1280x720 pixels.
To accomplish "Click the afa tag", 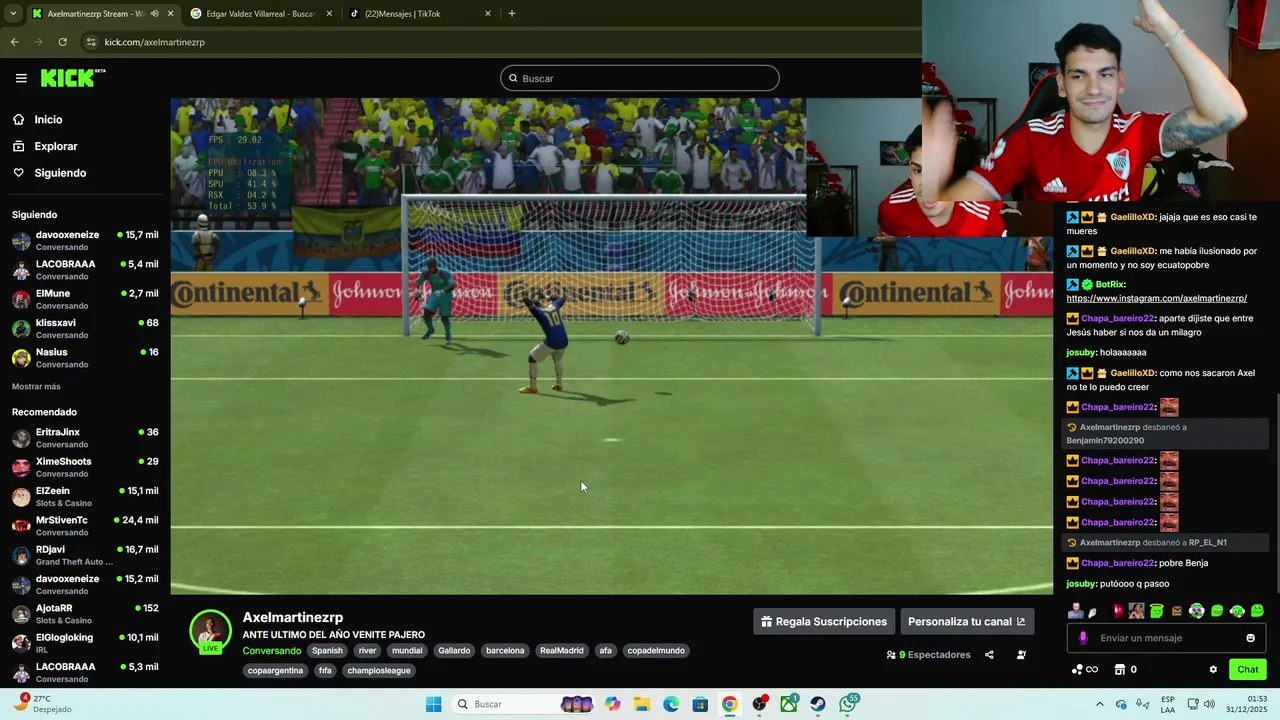I will (605, 650).
